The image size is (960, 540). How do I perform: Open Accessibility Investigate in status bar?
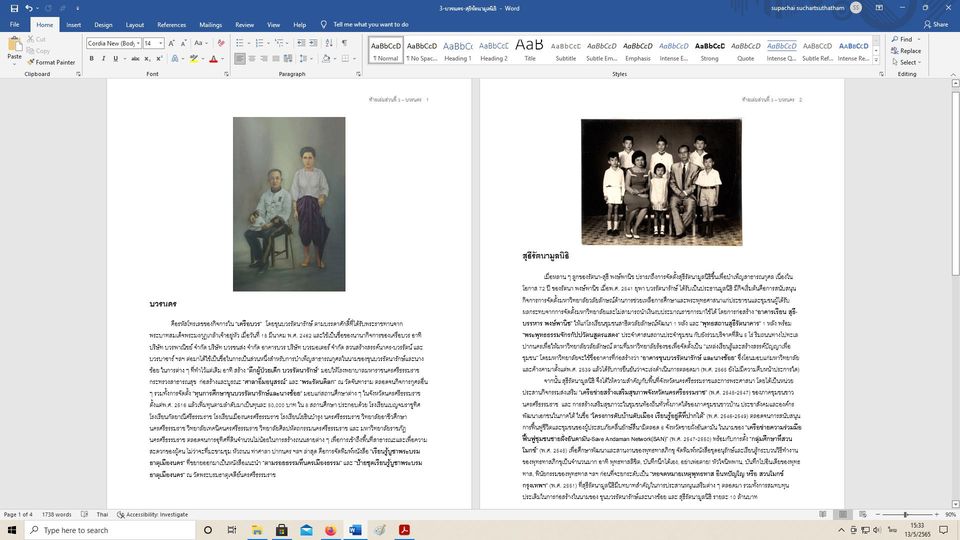point(152,514)
